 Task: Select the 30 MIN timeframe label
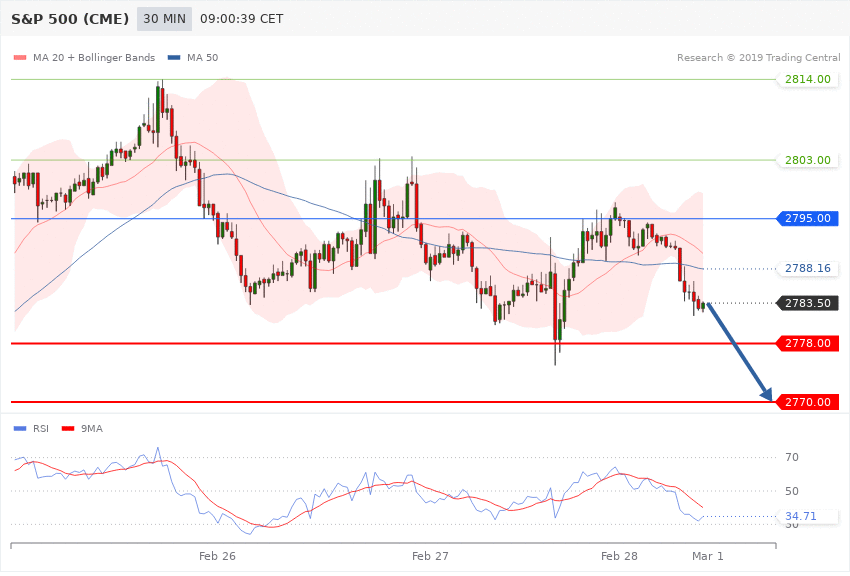(x=164, y=19)
